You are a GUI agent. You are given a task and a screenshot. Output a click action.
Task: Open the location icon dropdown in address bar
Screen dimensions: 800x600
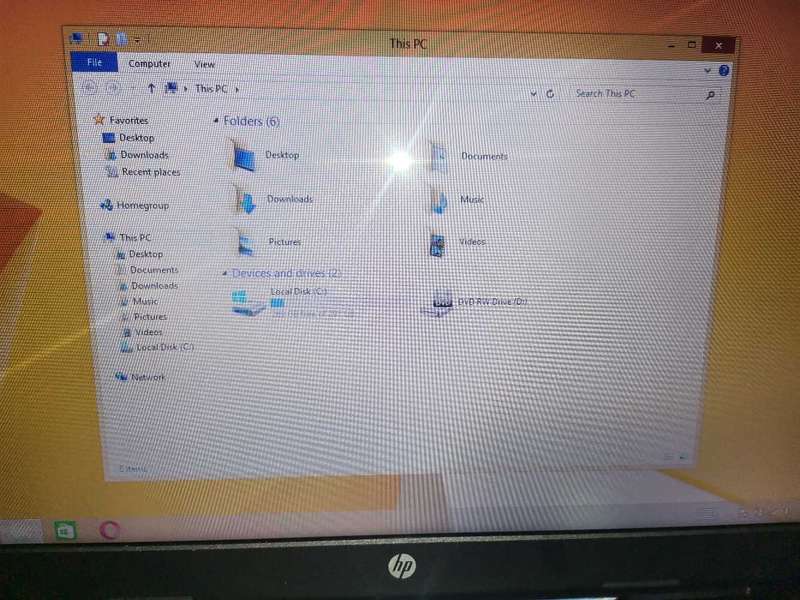185,89
